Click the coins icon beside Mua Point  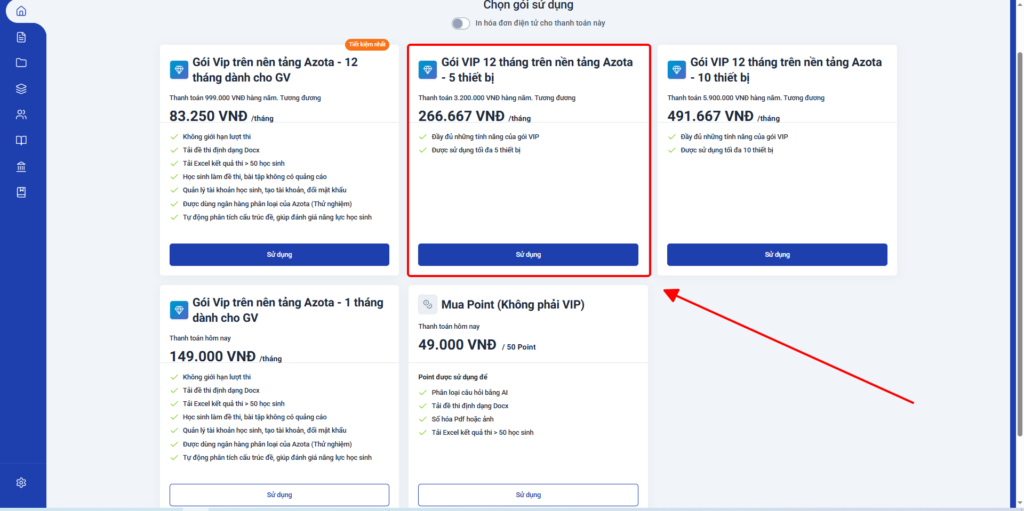[428, 305]
